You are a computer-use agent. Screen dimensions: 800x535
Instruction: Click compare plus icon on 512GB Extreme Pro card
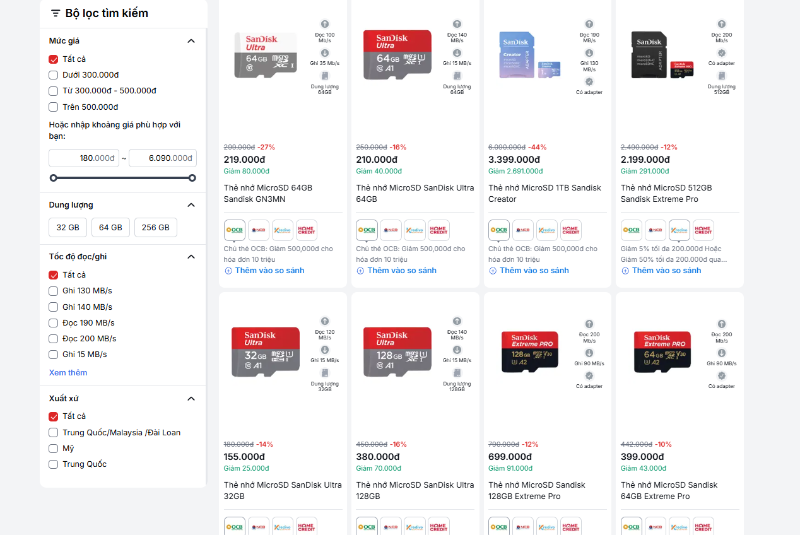[x=625, y=271]
